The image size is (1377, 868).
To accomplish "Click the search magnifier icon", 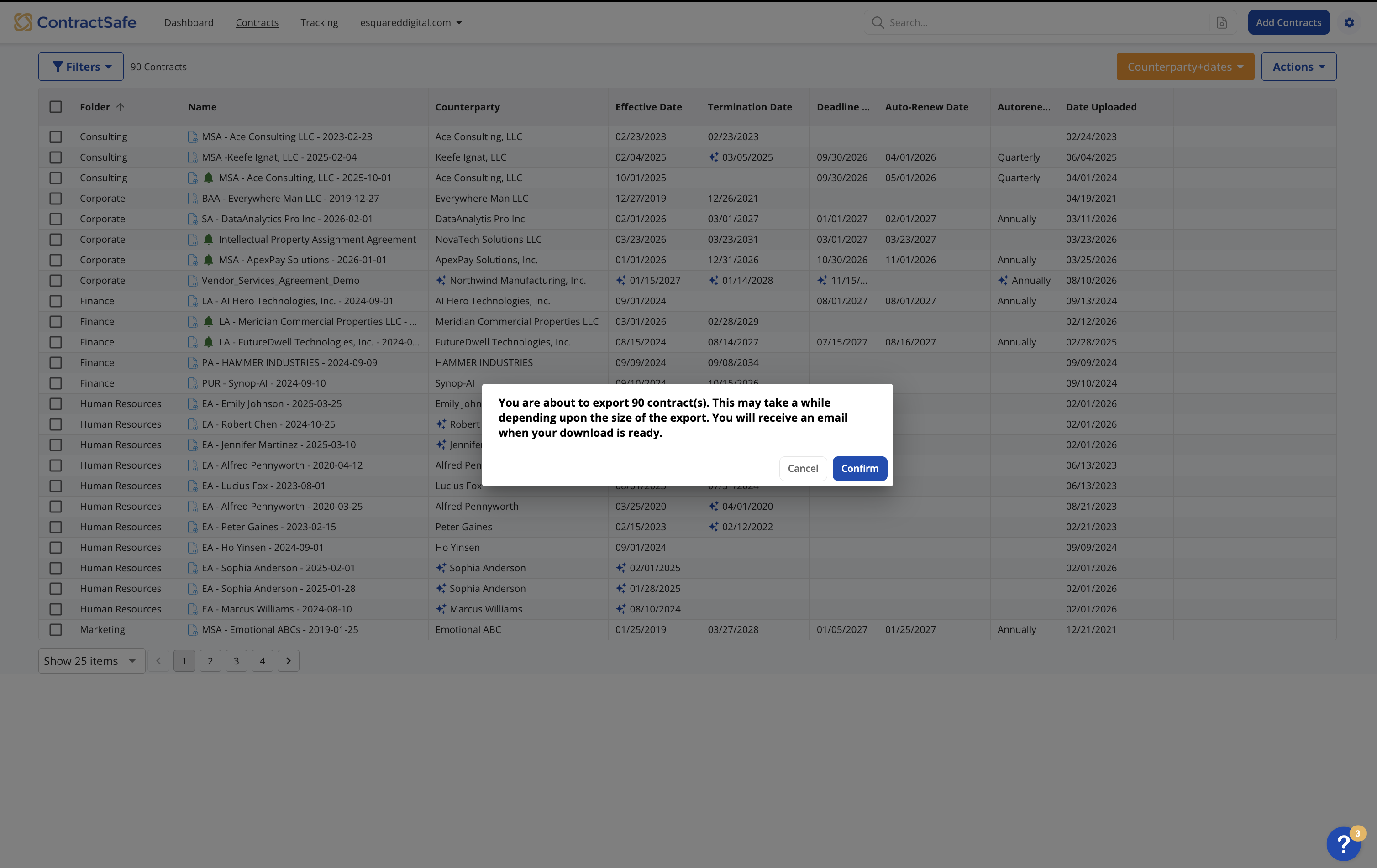I will [x=877, y=22].
